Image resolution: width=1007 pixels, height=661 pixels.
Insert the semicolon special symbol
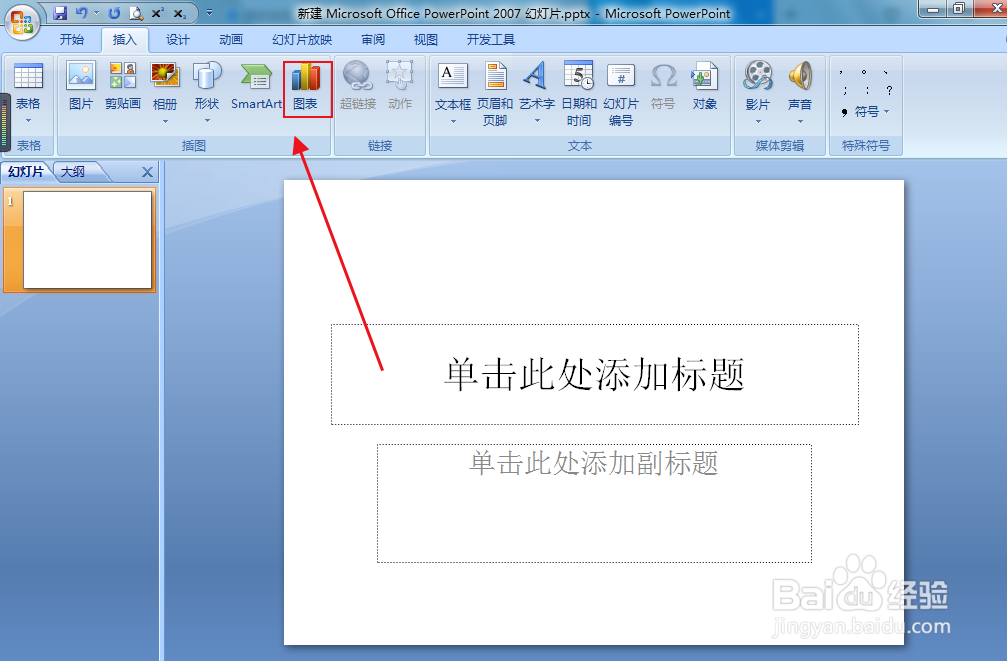[x=845, y=90]
